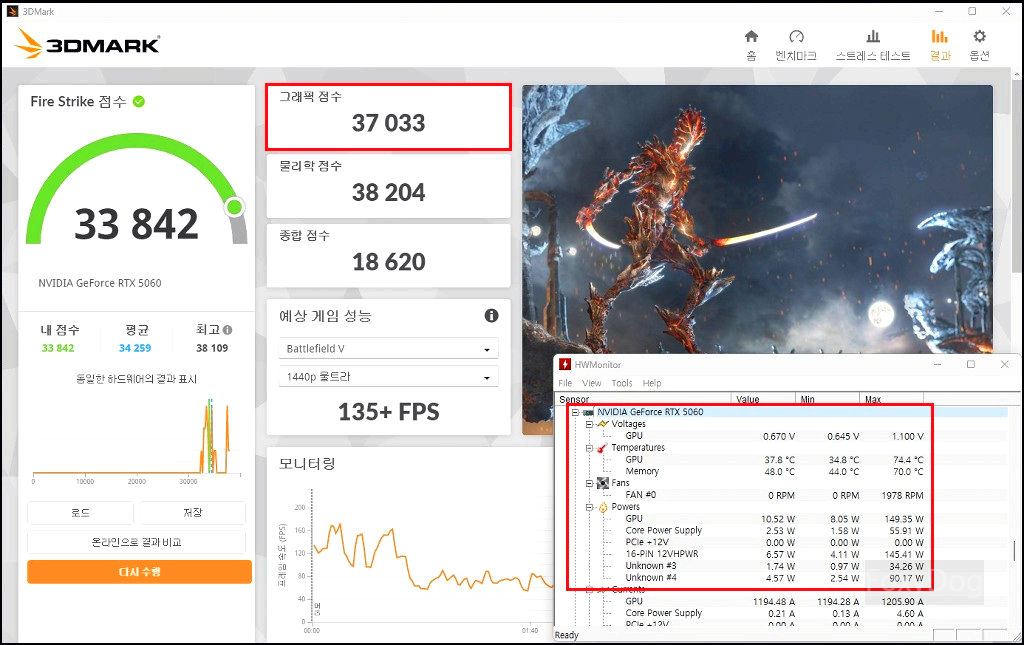The height and width of the screenshot is (645, 1024).
Task: Click the 평균 34 259 value
Action: (x=135, y=348)
